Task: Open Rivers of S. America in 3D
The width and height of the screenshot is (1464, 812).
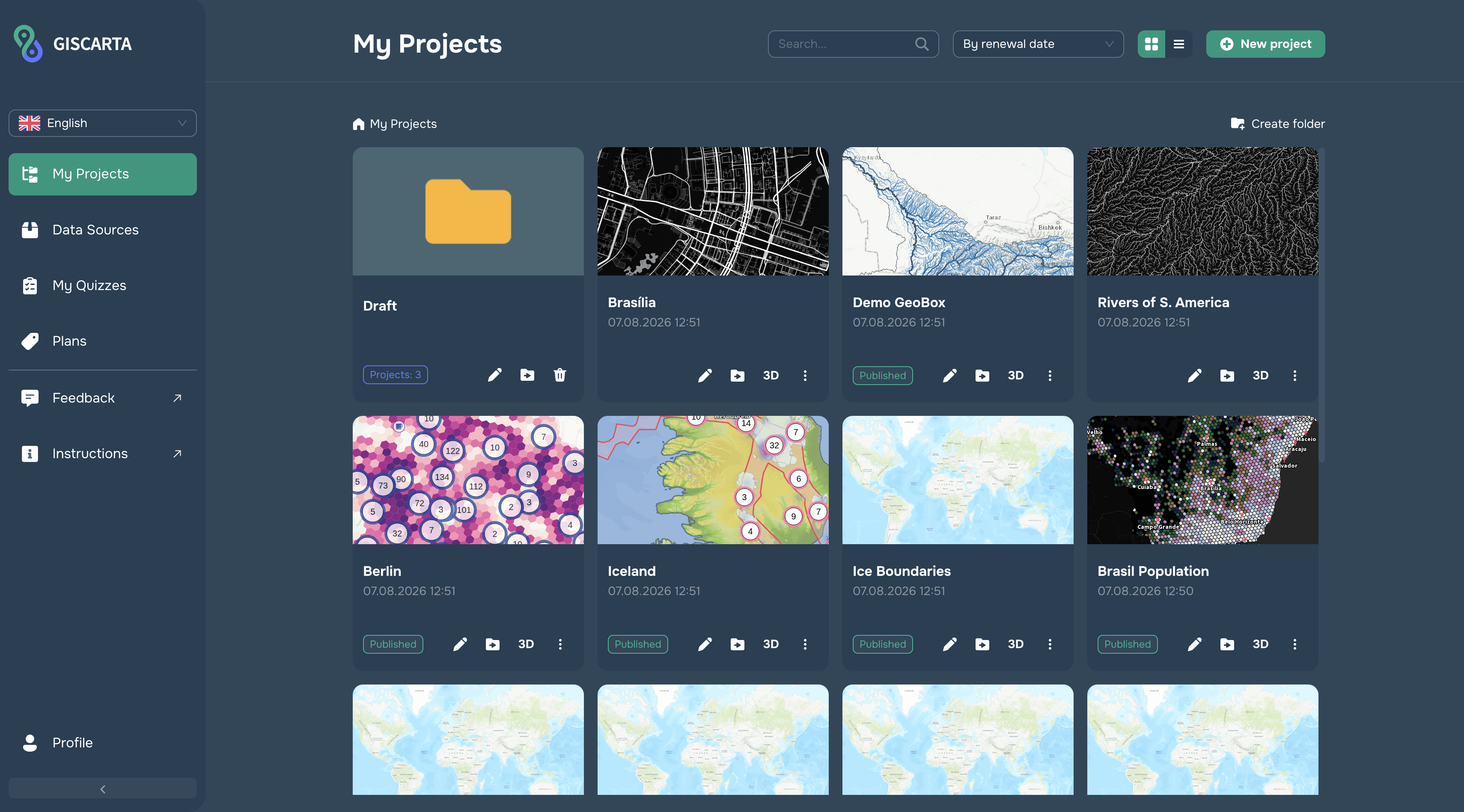Action: tap(1261, 375)
